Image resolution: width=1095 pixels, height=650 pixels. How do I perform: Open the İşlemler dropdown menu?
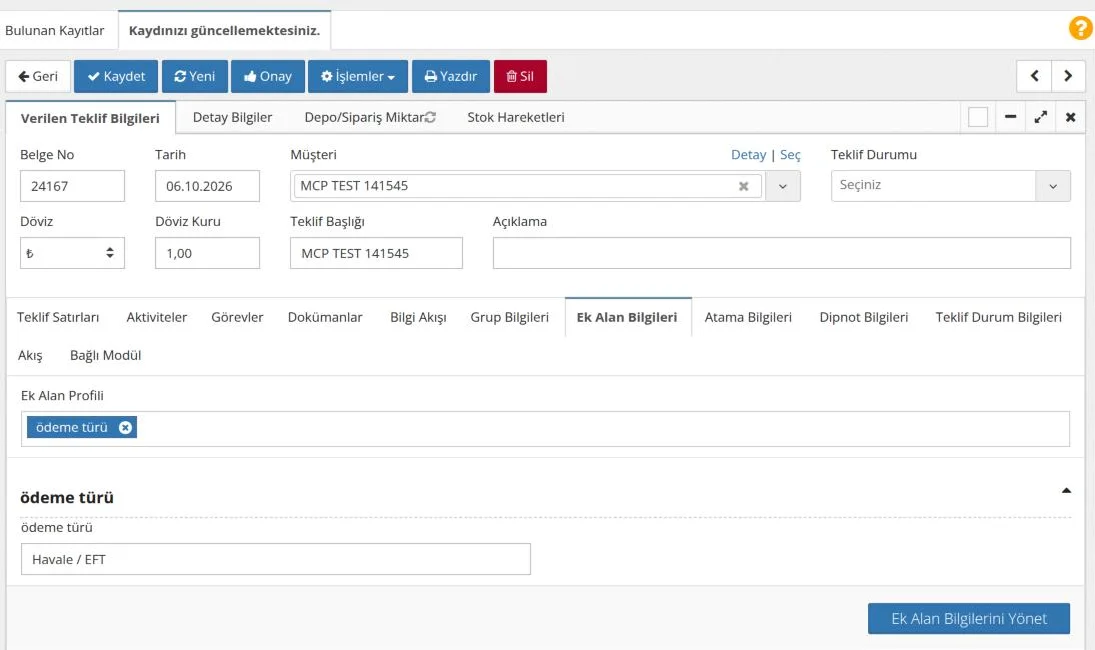coord(358,76)
